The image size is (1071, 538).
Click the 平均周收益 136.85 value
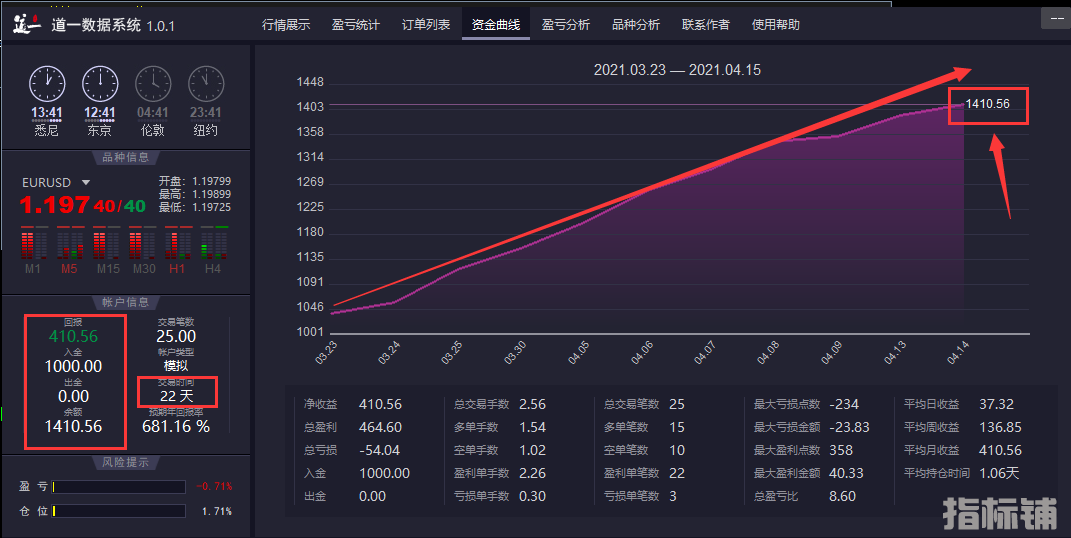pyautogui.click(x=1000, y=427)
